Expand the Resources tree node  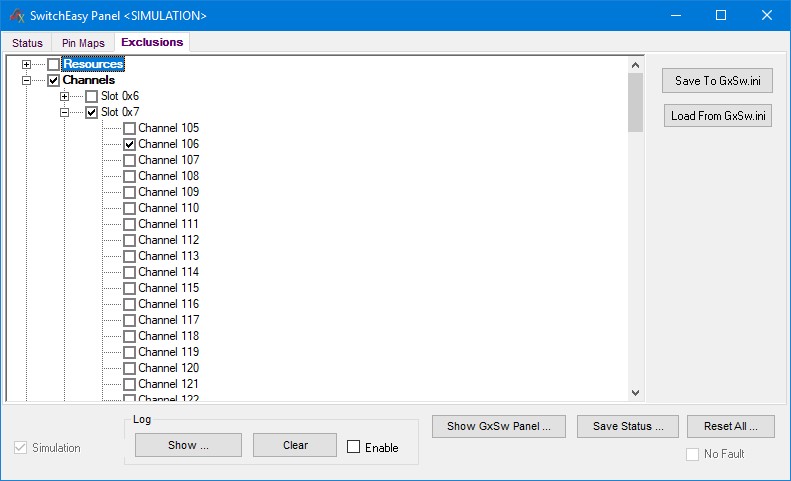tap(27, 65)
